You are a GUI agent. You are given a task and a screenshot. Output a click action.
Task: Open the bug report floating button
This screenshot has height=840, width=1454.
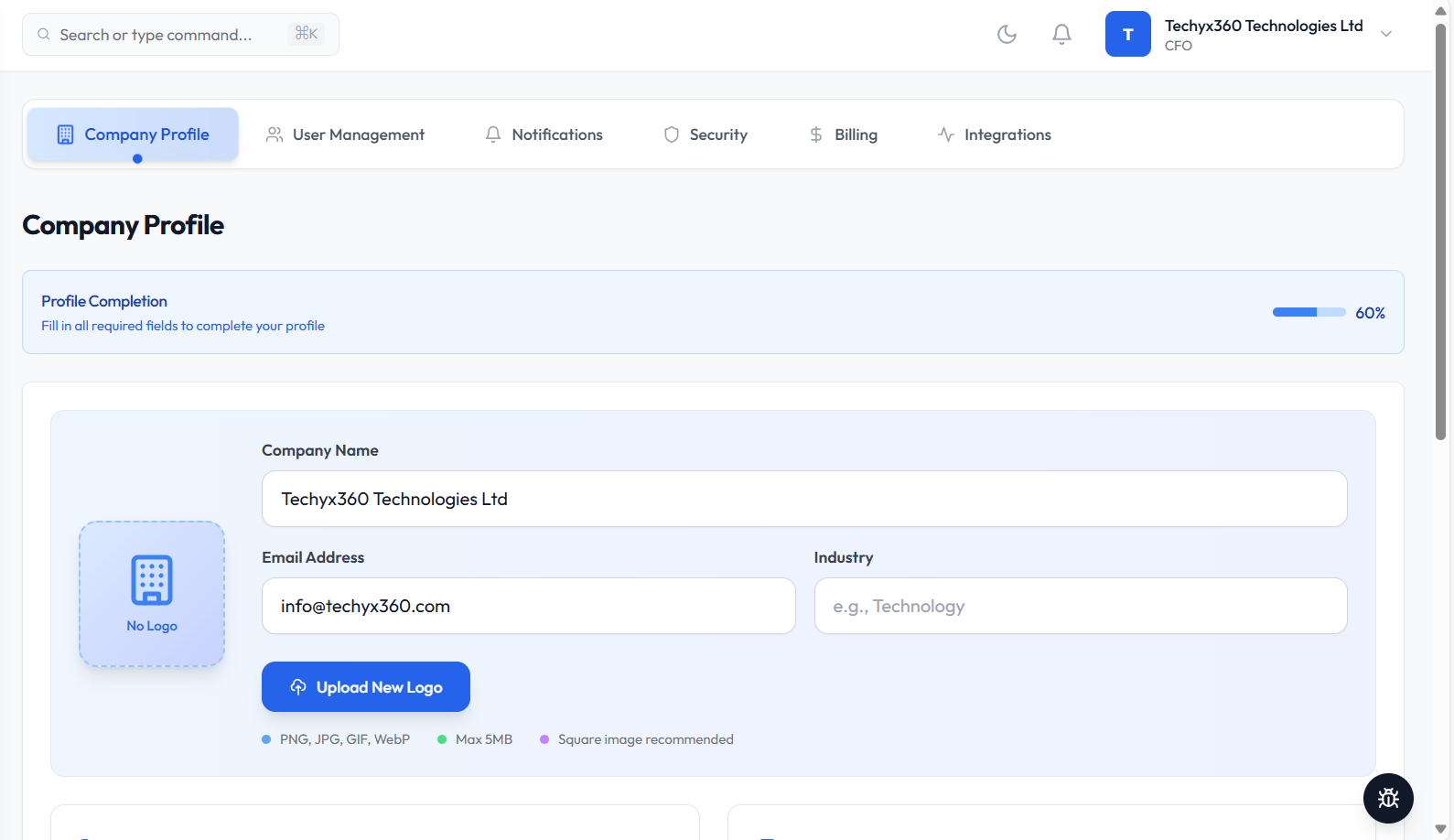click(1388, 798)
